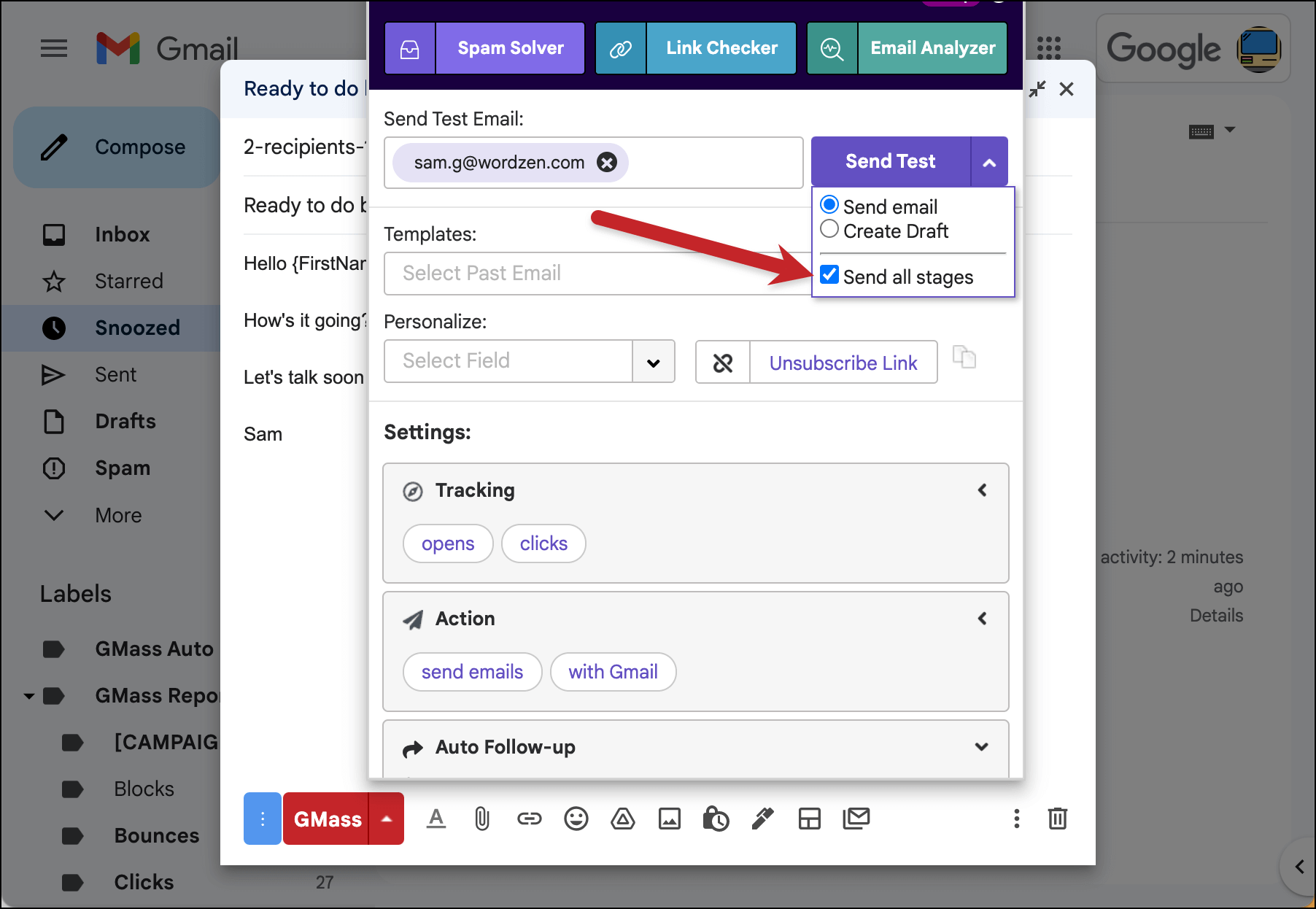Open GMass options three-dot blue button

263,819
